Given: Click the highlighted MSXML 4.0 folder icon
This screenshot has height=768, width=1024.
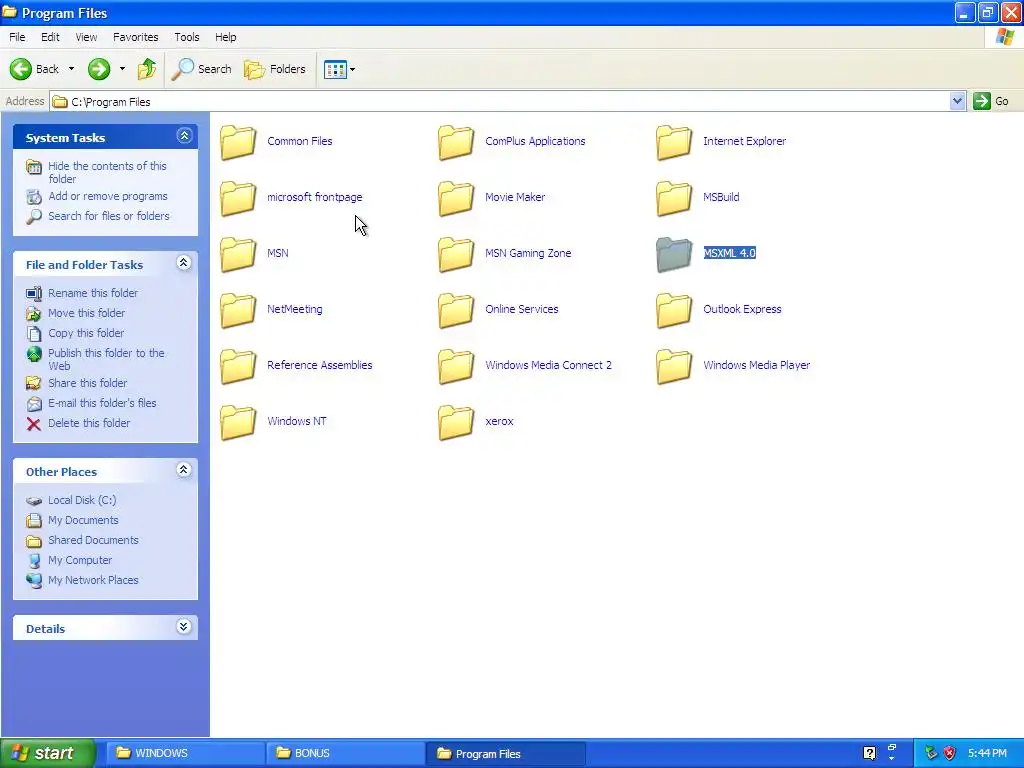Looking at the screenshot, I should (x=674, y=254).
